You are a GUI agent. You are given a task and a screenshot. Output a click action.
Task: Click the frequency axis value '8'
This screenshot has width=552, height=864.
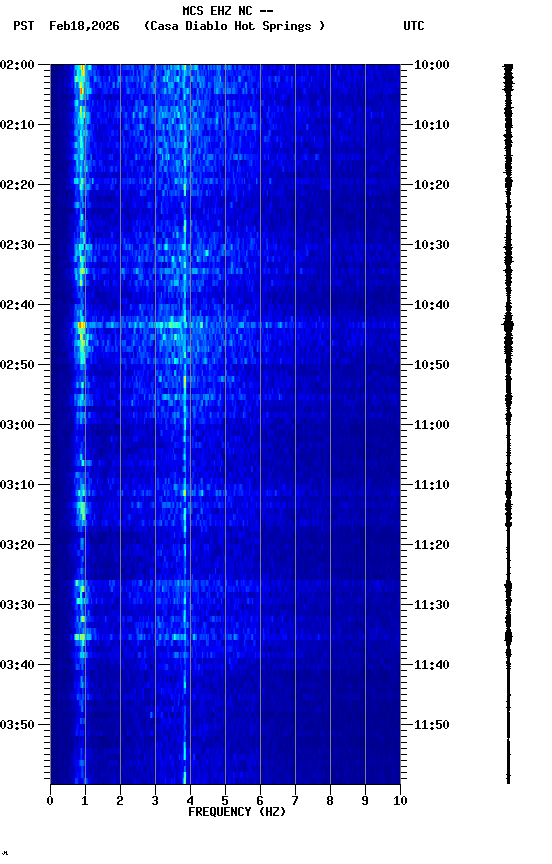[x=330, y=801]
